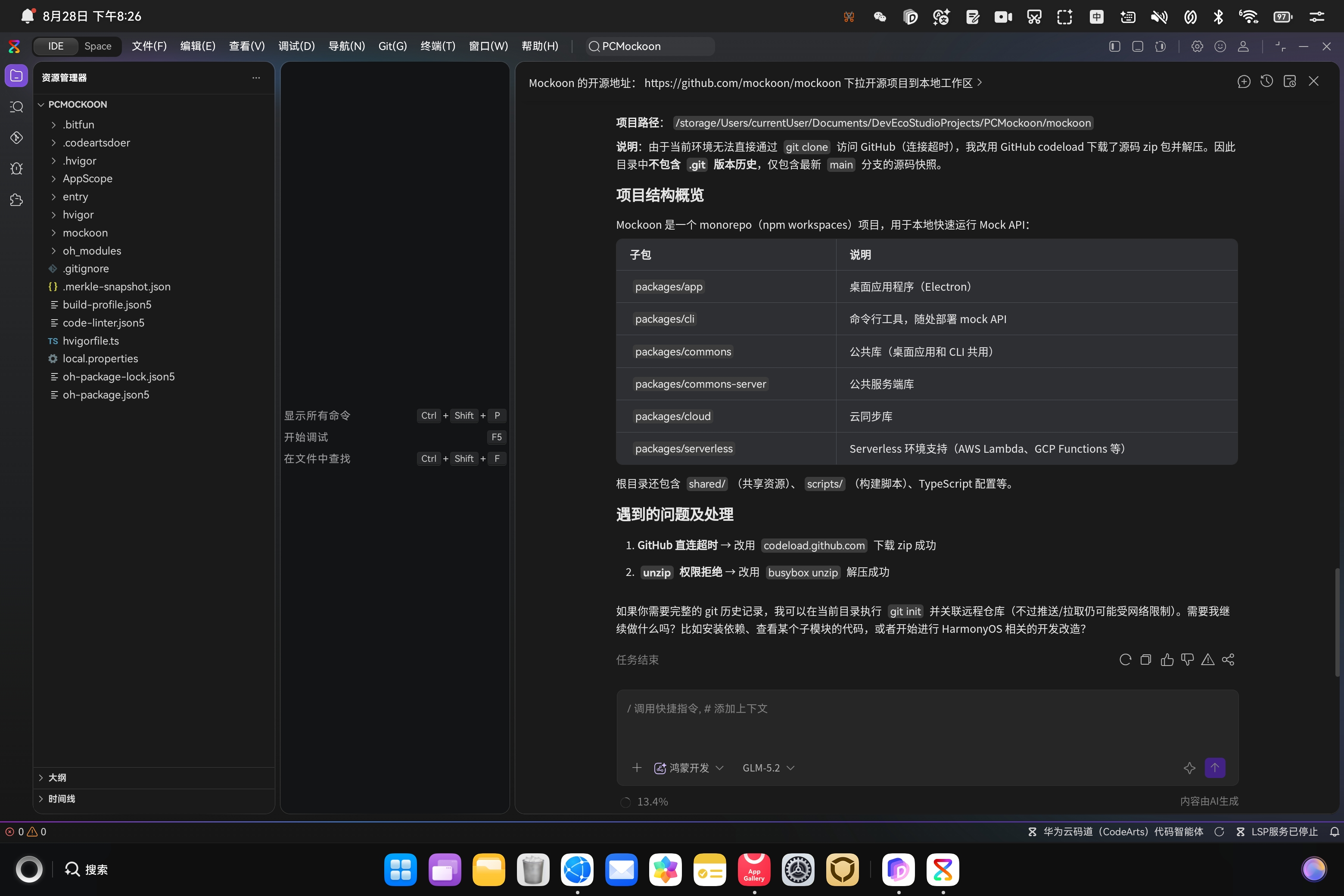Open the 终端(T) menu
Screen dimensions: 1344x896
pos(438,46)
